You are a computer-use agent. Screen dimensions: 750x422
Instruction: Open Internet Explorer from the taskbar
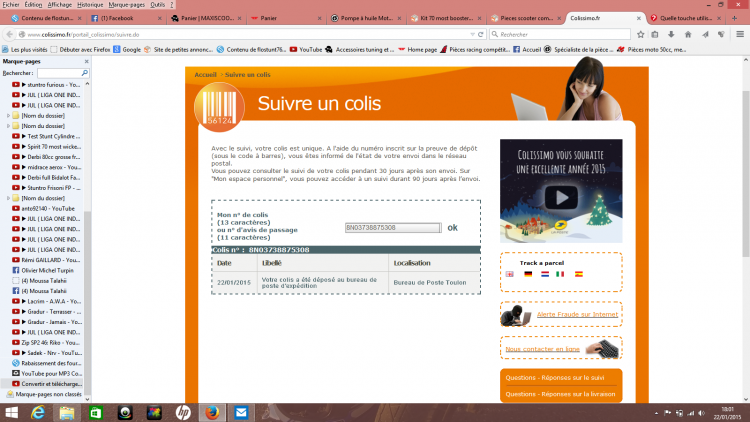point(37,412)
